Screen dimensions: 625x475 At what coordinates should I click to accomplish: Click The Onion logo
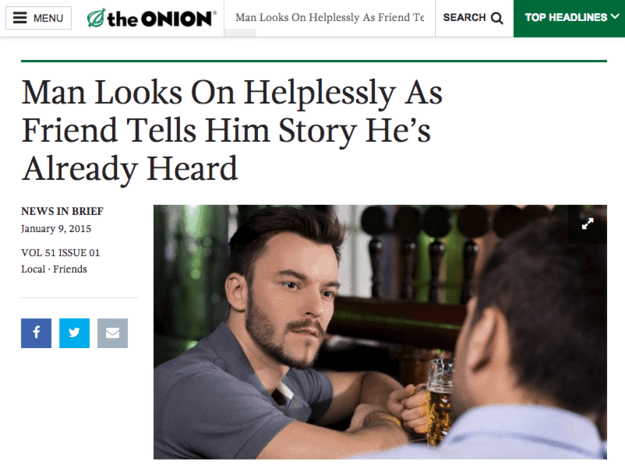(x=151, y=18)
